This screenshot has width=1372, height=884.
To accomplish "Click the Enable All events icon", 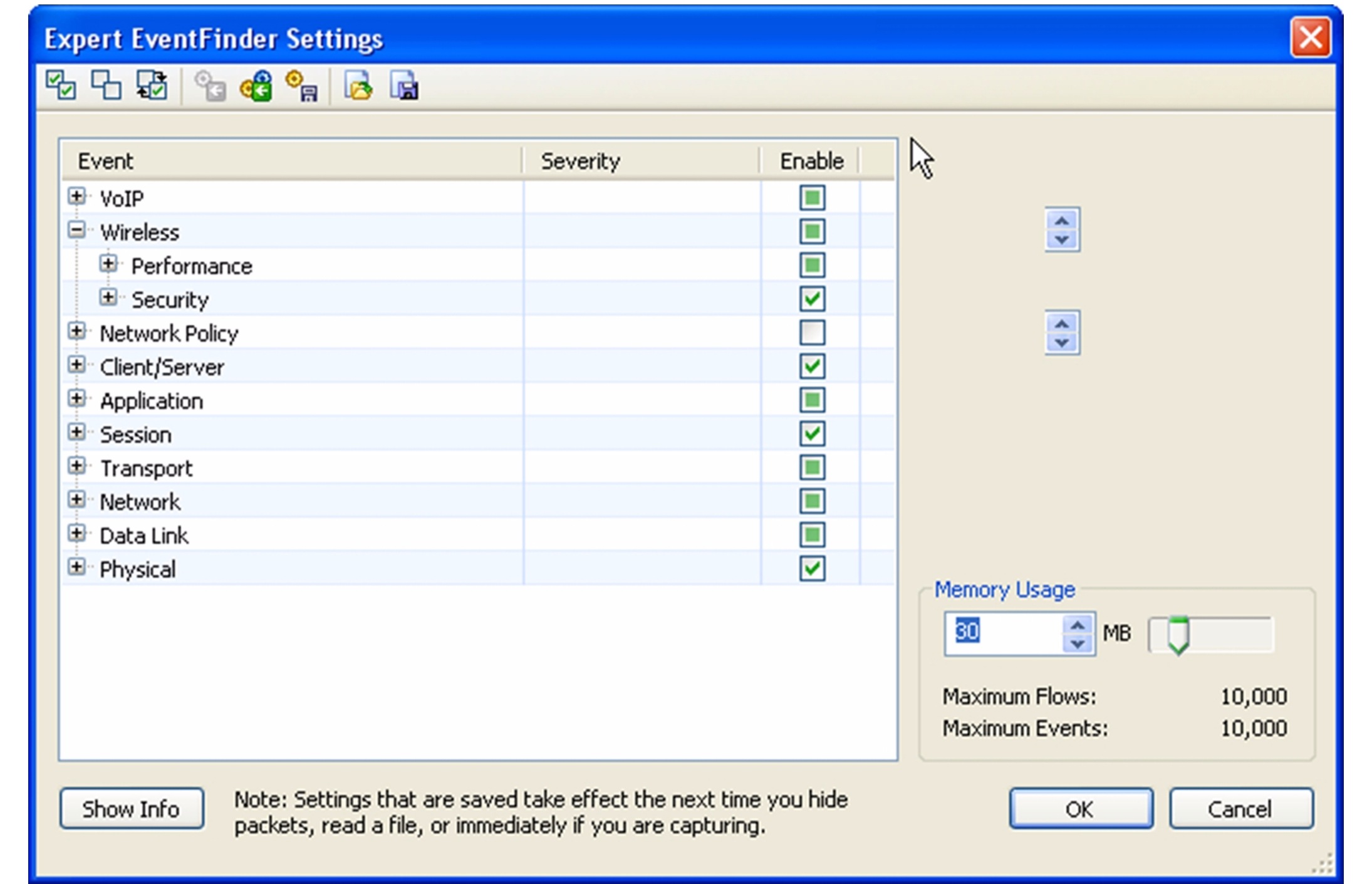I will 61,85.
